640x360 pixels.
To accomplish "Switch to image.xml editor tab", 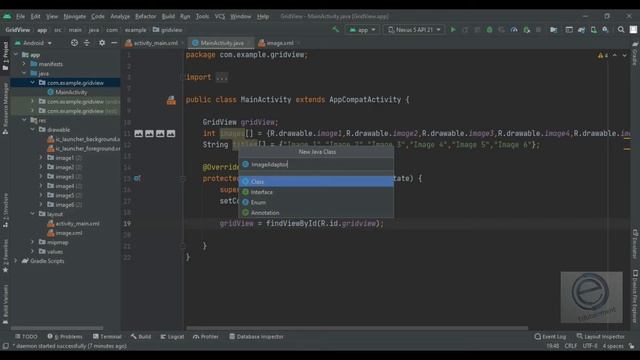I will click(280, 43).
